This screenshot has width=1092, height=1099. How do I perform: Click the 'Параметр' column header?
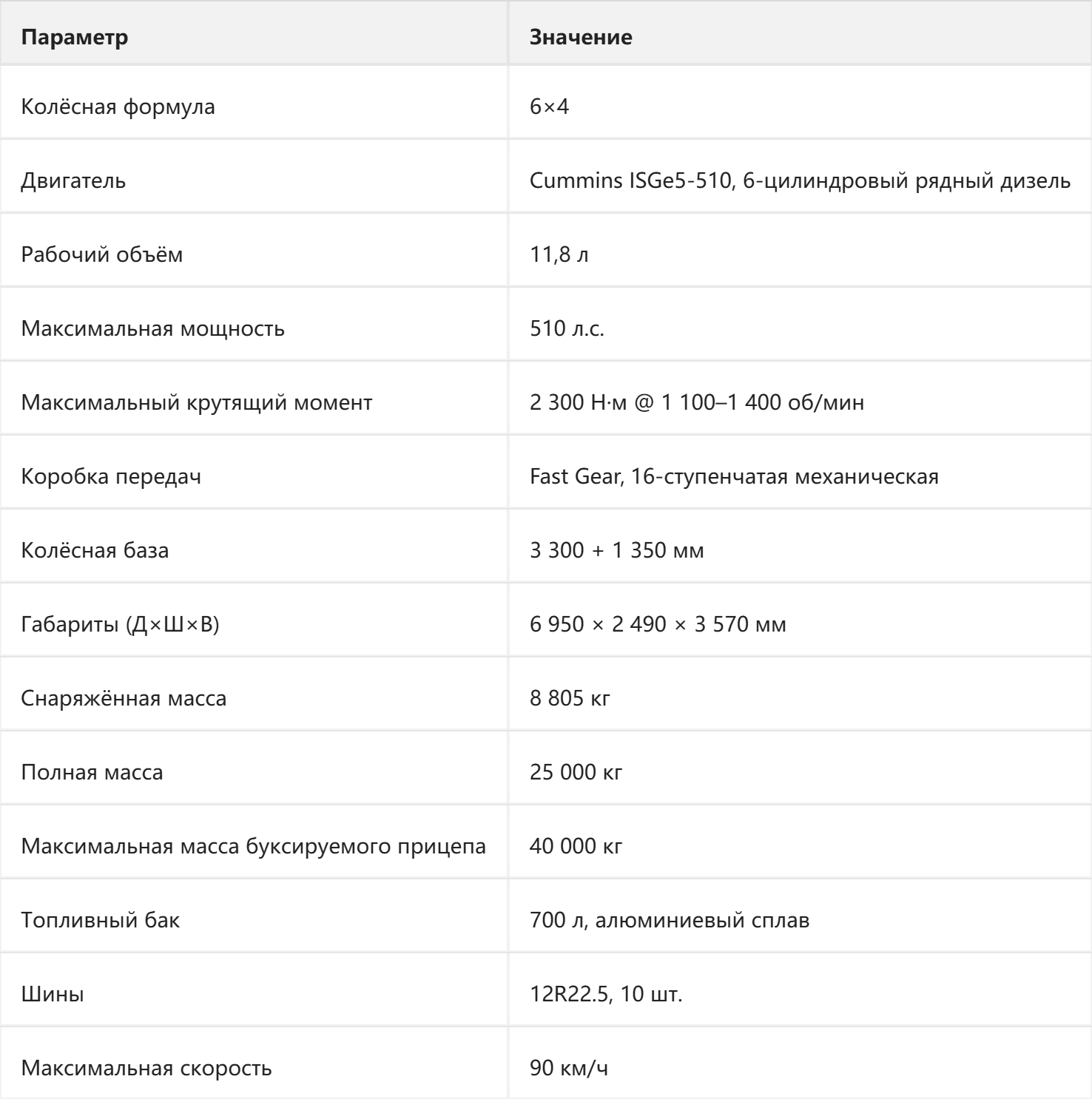[74, 37]
